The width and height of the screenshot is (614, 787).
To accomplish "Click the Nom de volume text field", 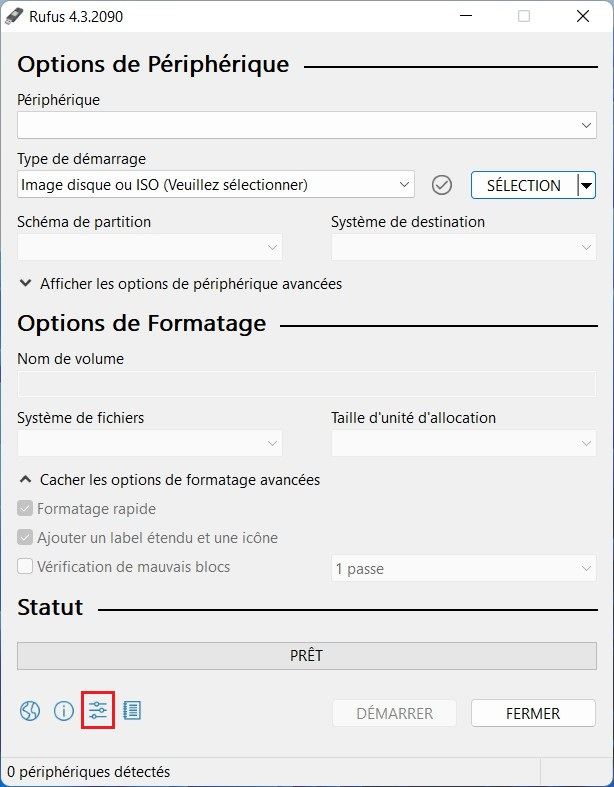I will [306, 385].
